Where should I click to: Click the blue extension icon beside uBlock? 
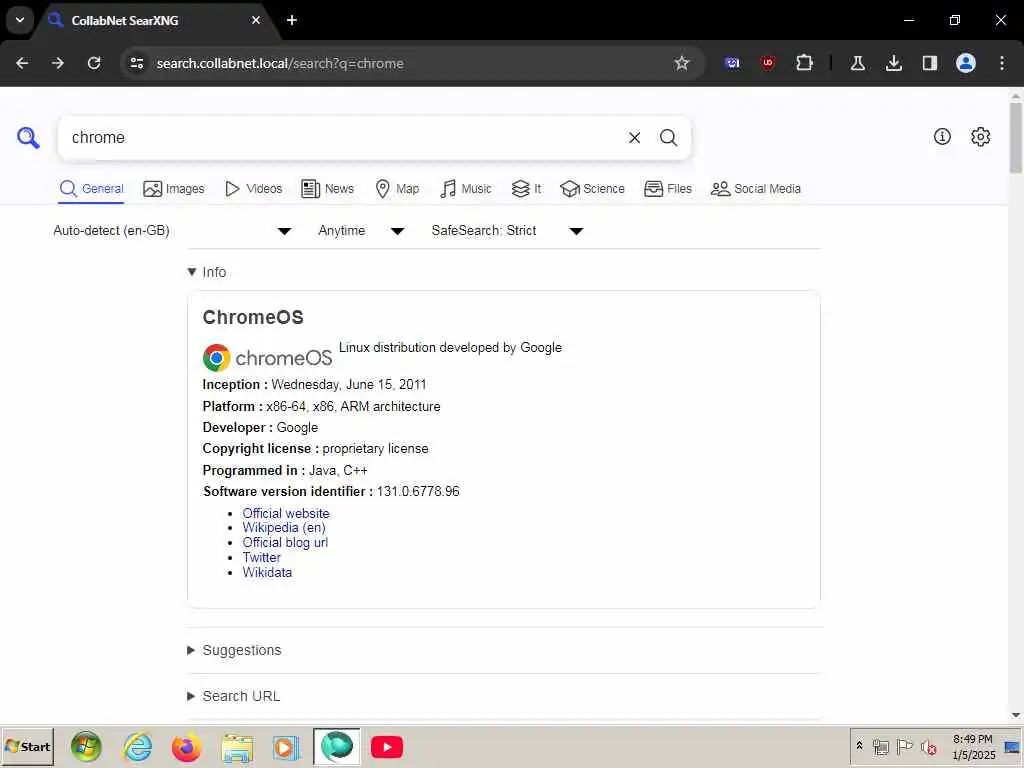pyautogui.click(x=732, y=63)
